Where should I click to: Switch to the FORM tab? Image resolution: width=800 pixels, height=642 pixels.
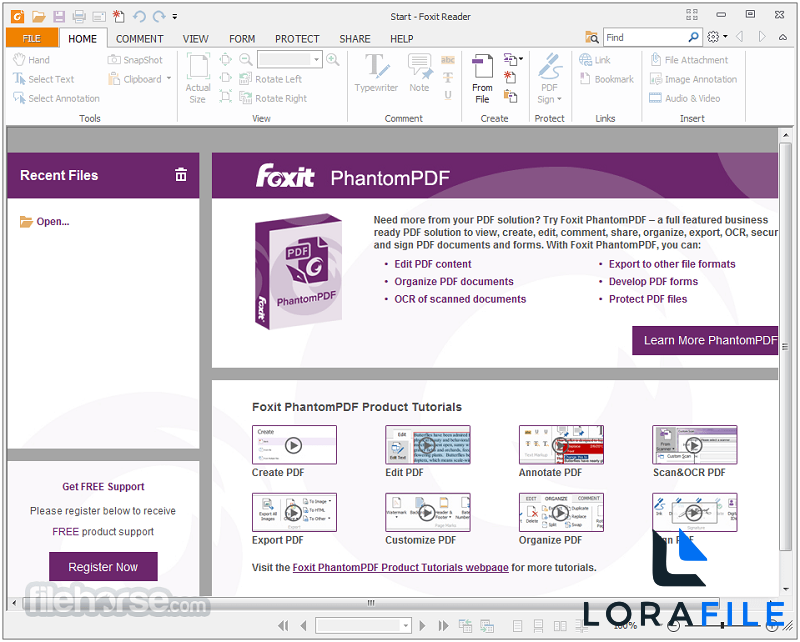click(242, 39)
